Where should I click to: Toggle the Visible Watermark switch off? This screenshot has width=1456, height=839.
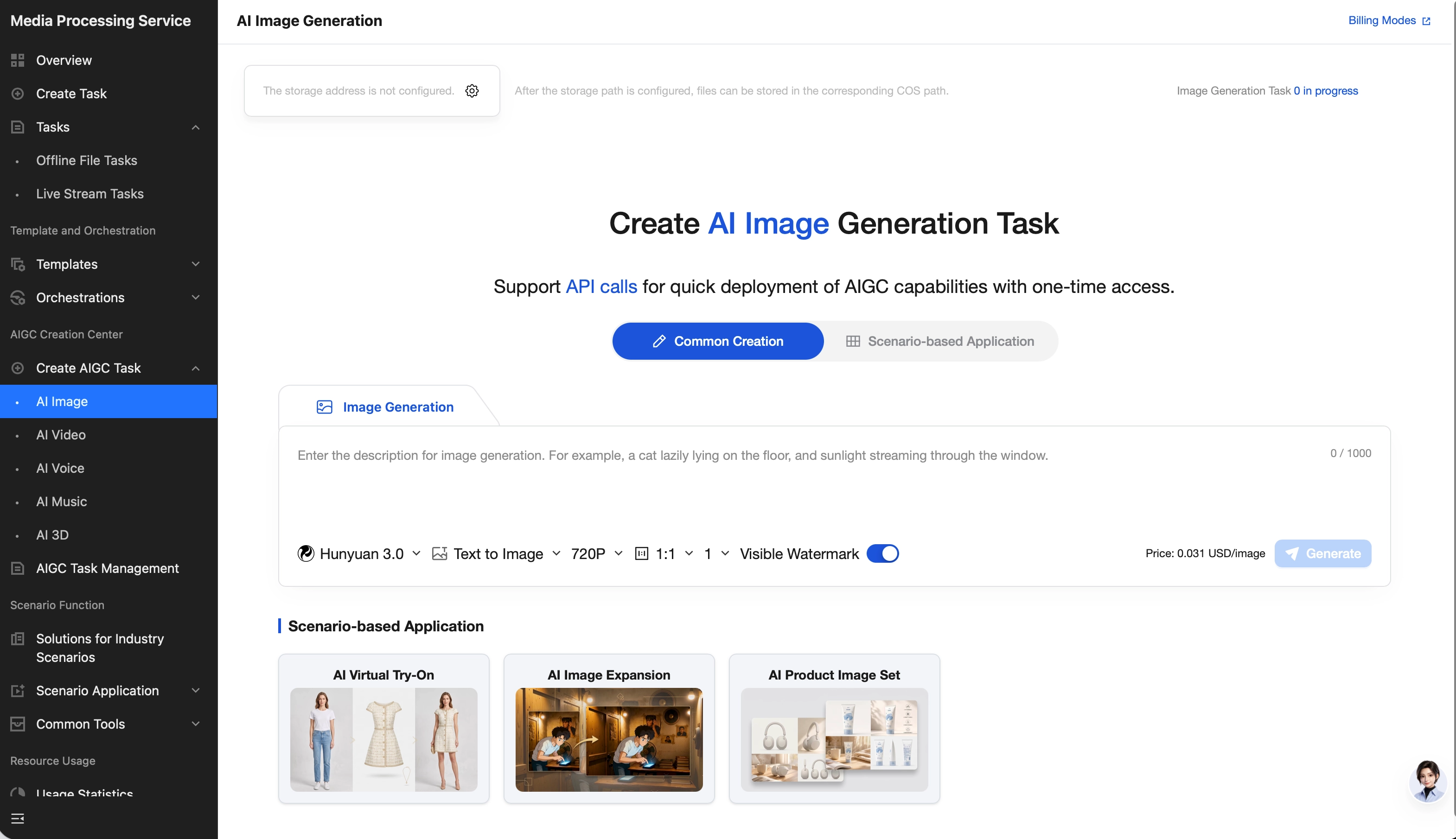point(882,553)
